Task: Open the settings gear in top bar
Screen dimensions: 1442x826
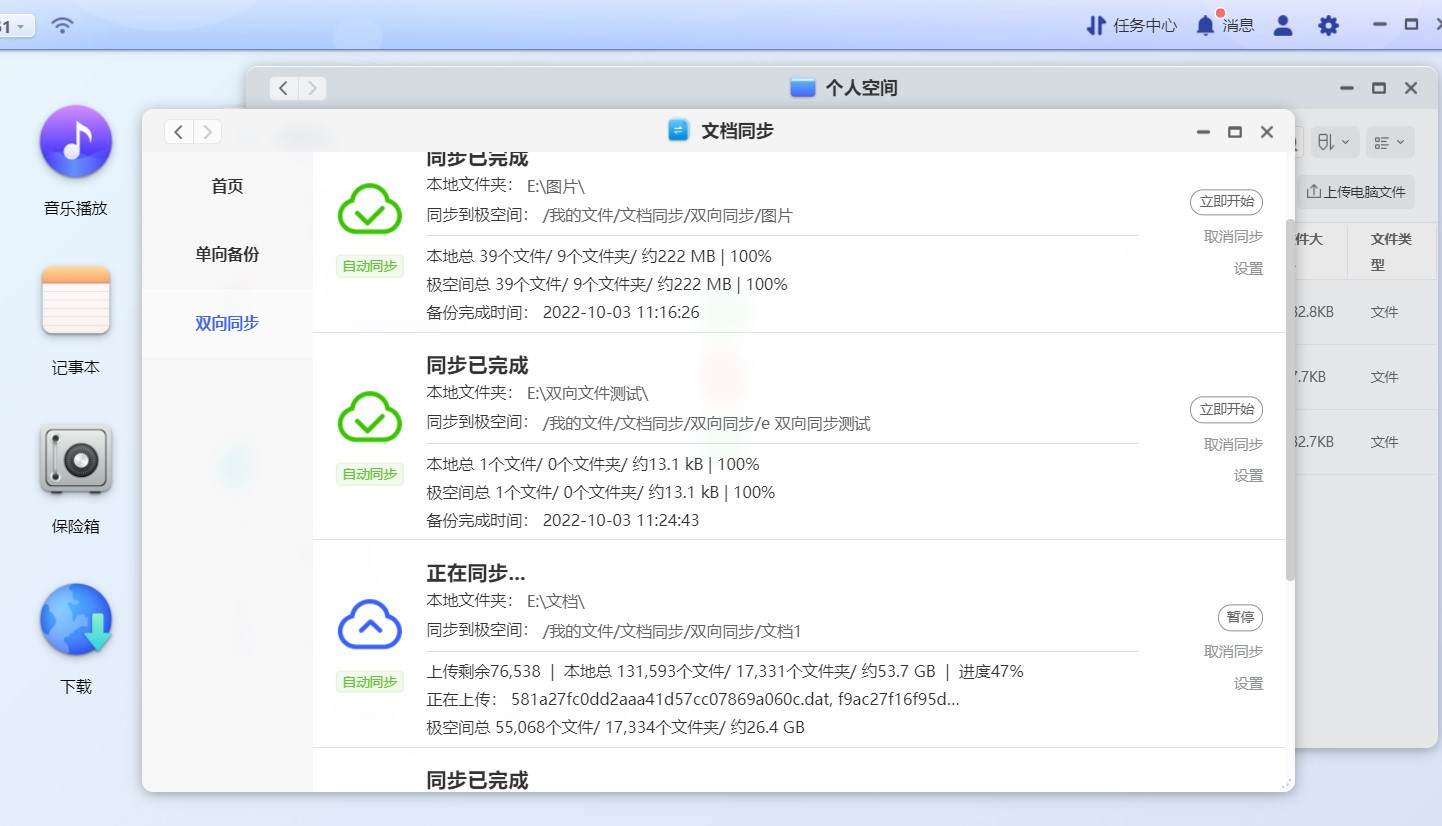Action: [1328, 25]
